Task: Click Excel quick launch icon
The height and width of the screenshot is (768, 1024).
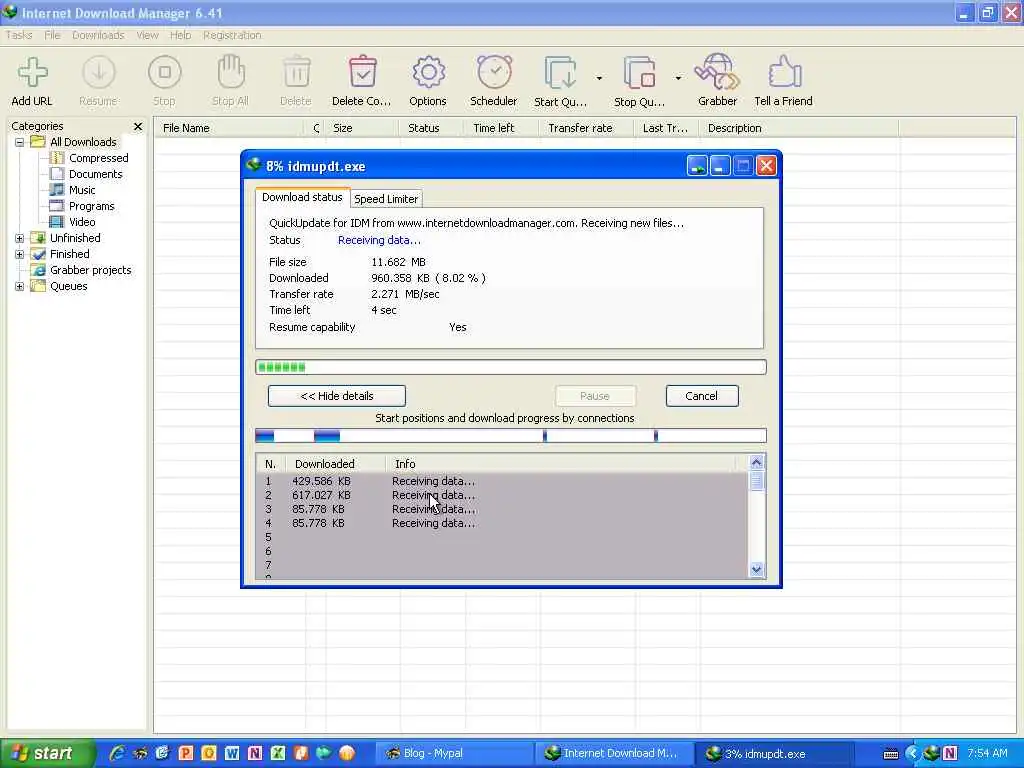Action: (x=278, y=753)
